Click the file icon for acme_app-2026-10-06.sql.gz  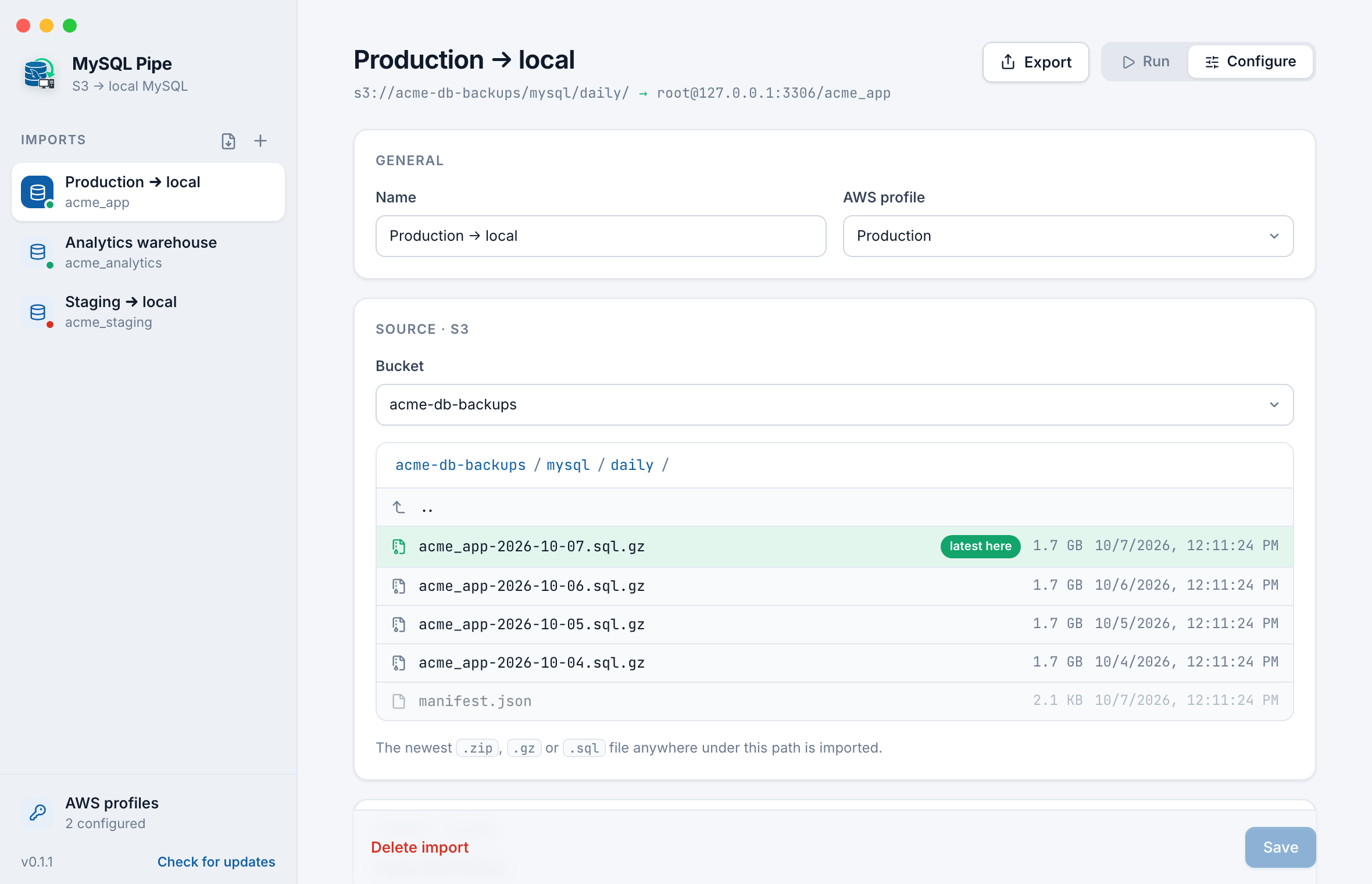click(399, 586)
